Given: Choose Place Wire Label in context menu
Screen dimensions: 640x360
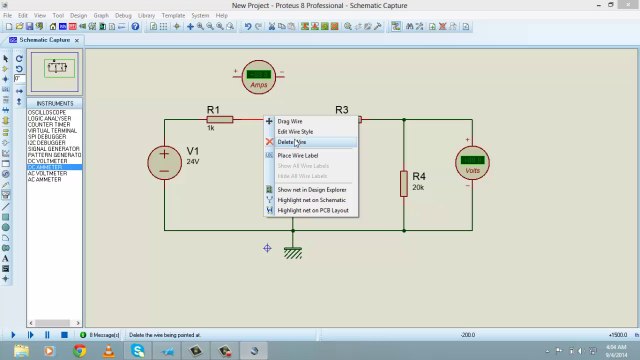Looking at the screenshot, I should pos(311,156).
